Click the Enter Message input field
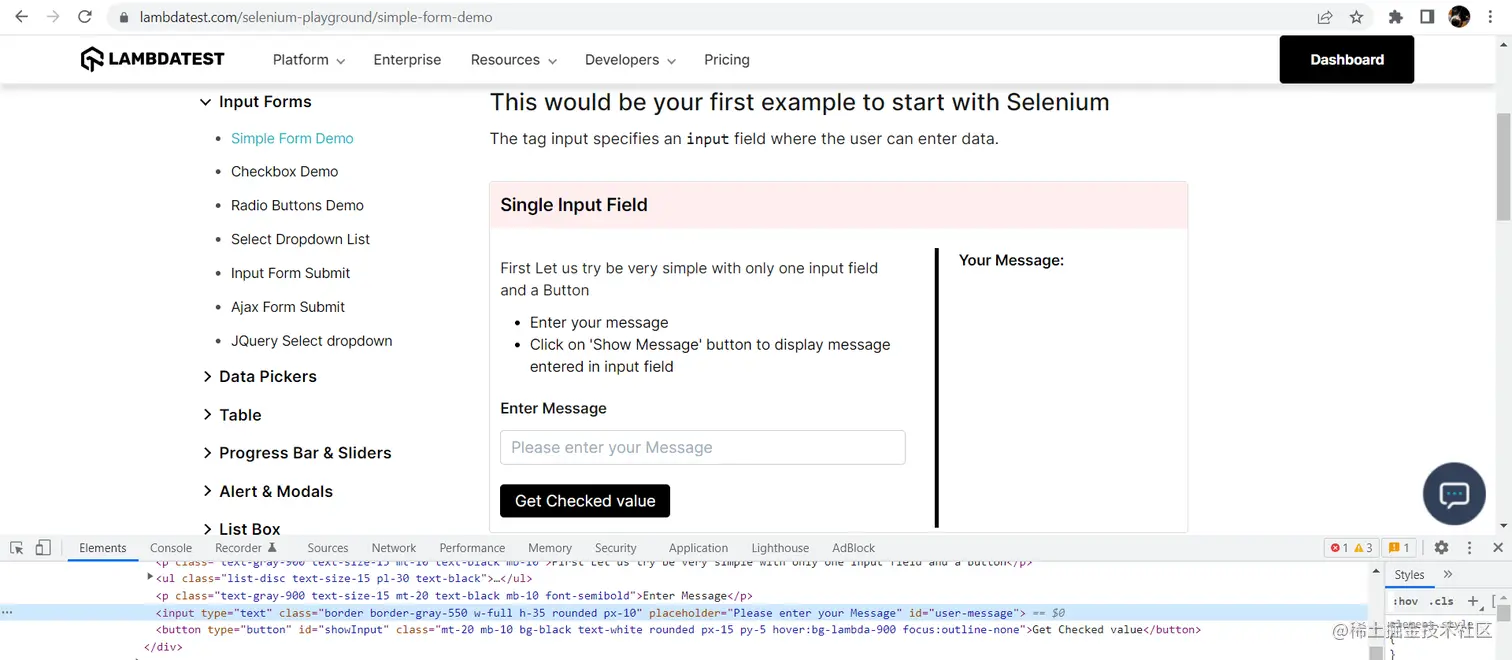 (702, 447)
